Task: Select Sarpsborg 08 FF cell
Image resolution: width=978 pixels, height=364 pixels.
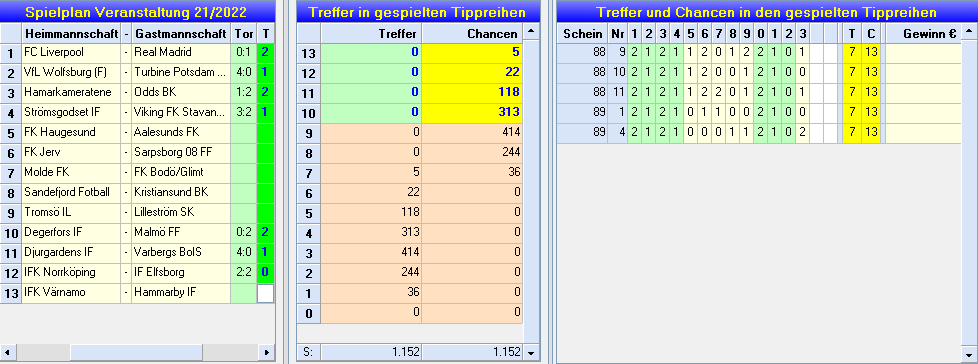Action: pos(181,153)
